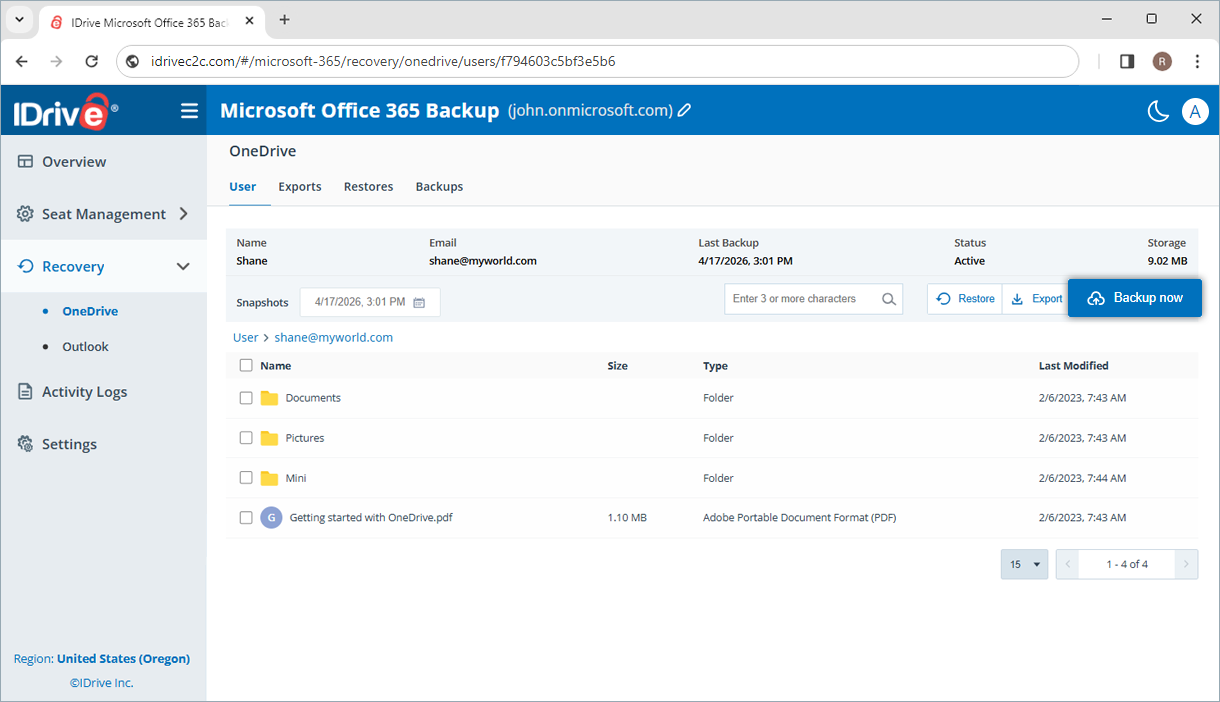
Task: Open the account avatar menu
Action: point(1195,111)
